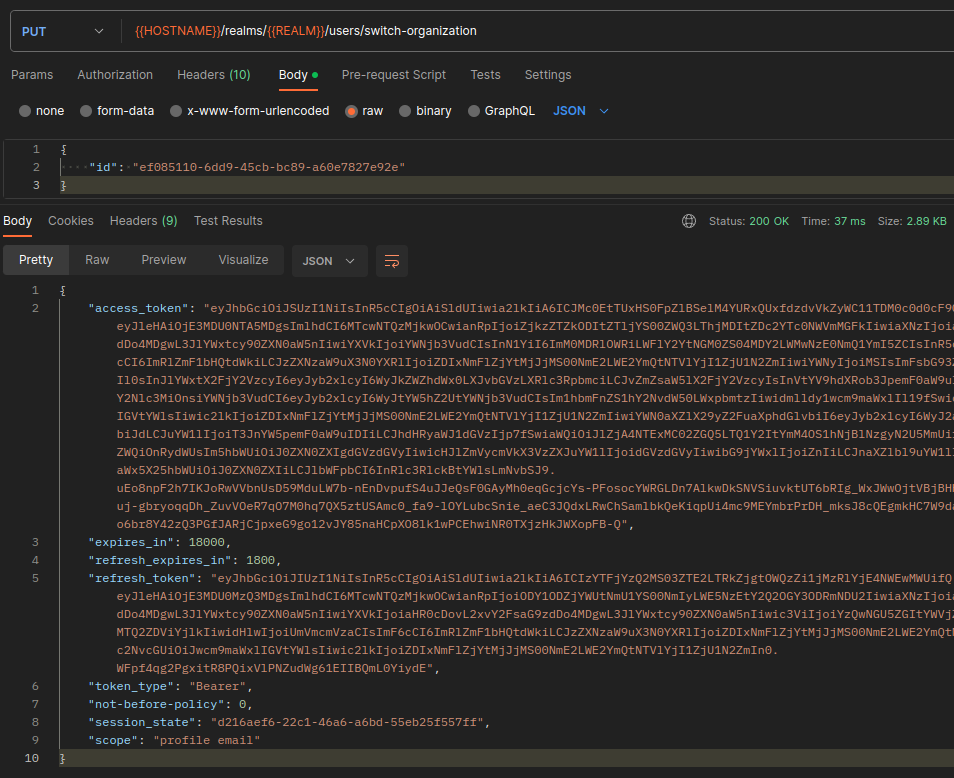Click the Visualize response button
This screenshot has height=778, width=954.
243,260
